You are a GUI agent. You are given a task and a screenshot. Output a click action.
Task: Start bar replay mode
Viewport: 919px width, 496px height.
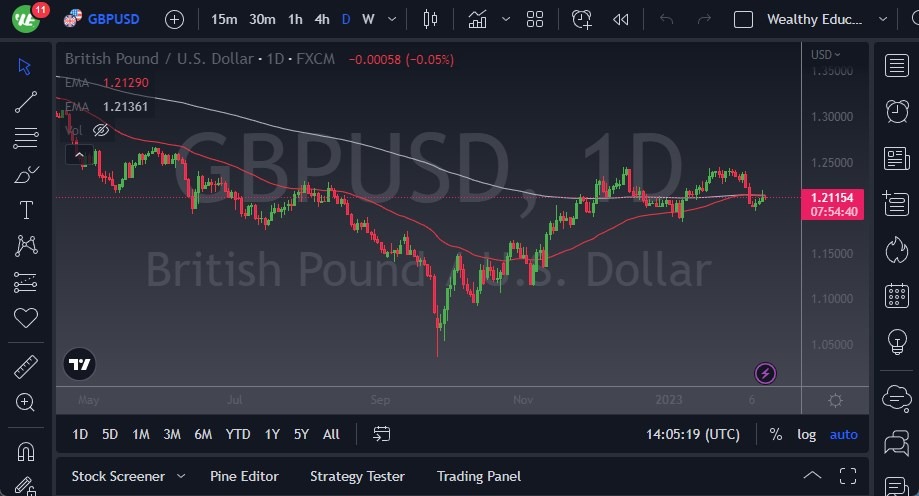point(621,19)
